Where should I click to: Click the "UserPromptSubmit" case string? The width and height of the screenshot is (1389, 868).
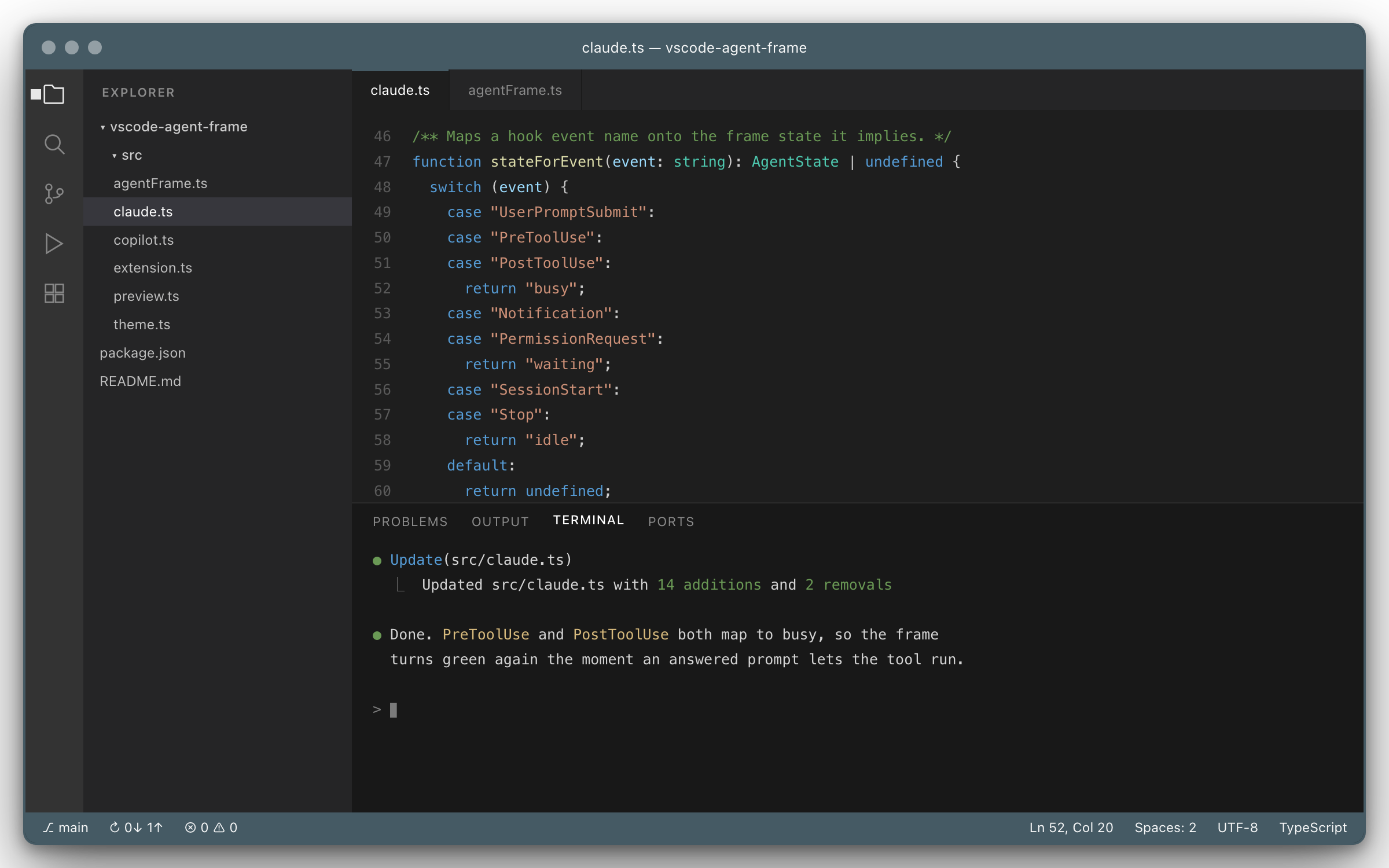pyautogui.click(x=568, y=212)
